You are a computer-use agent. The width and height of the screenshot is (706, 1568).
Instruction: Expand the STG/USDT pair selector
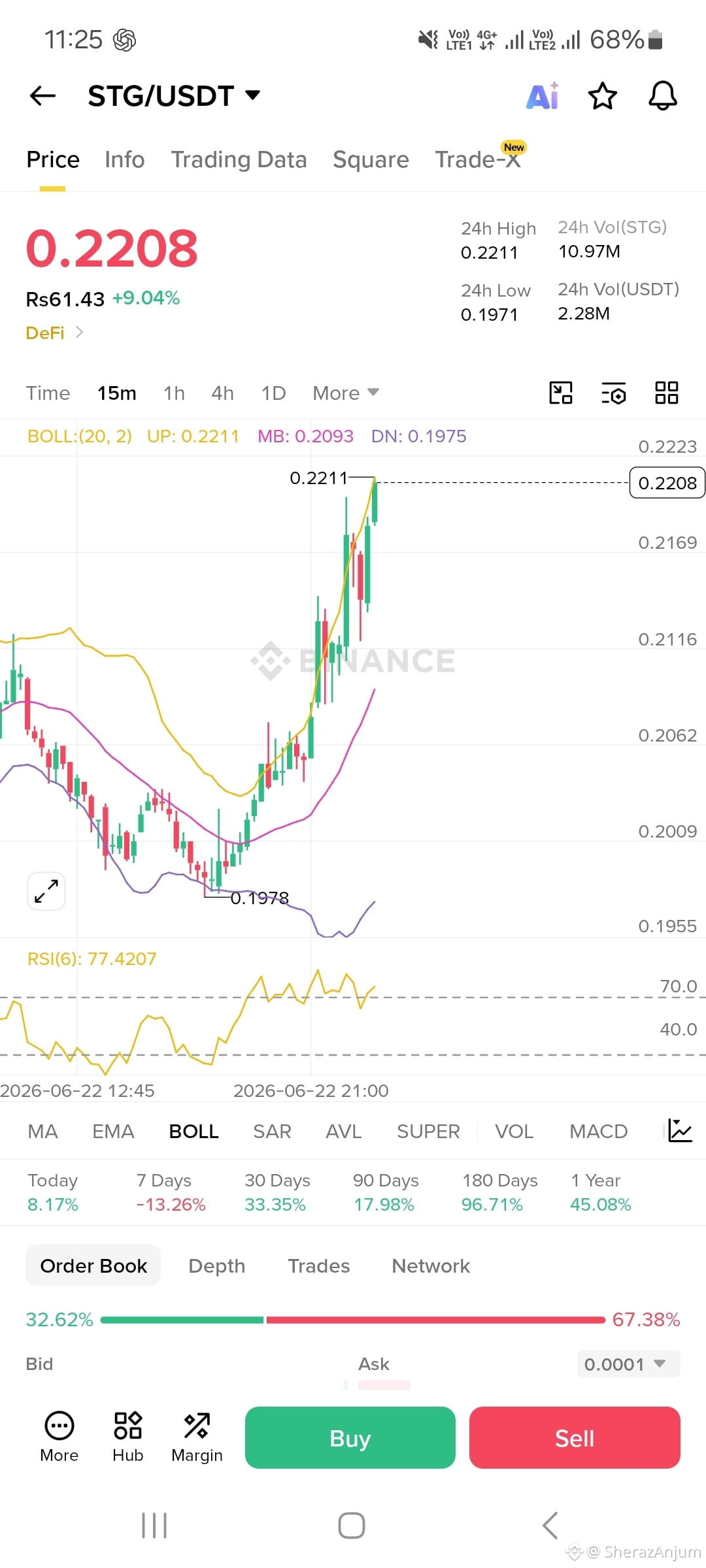[175, 96]
